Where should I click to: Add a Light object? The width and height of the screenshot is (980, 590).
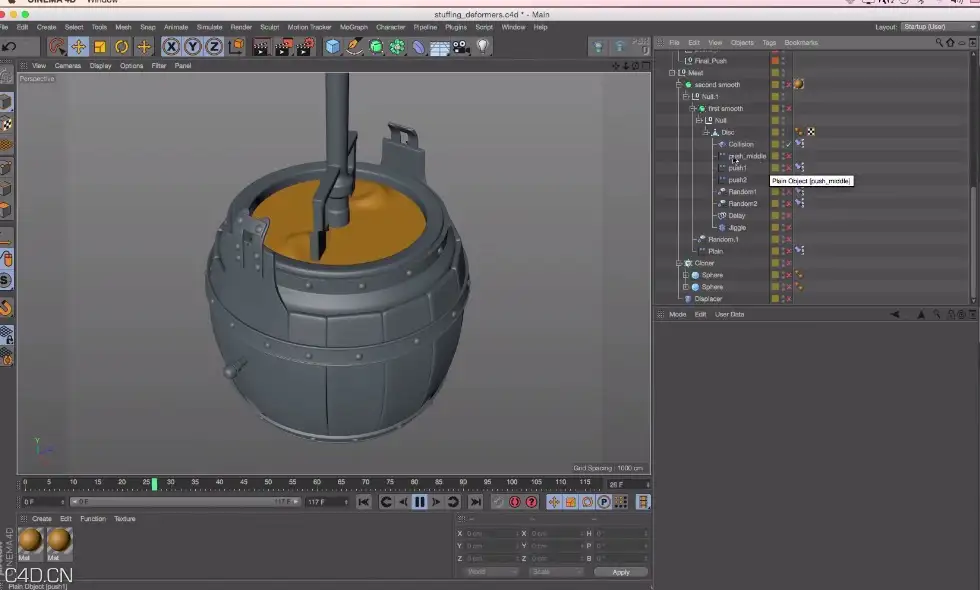pos(483,47)
